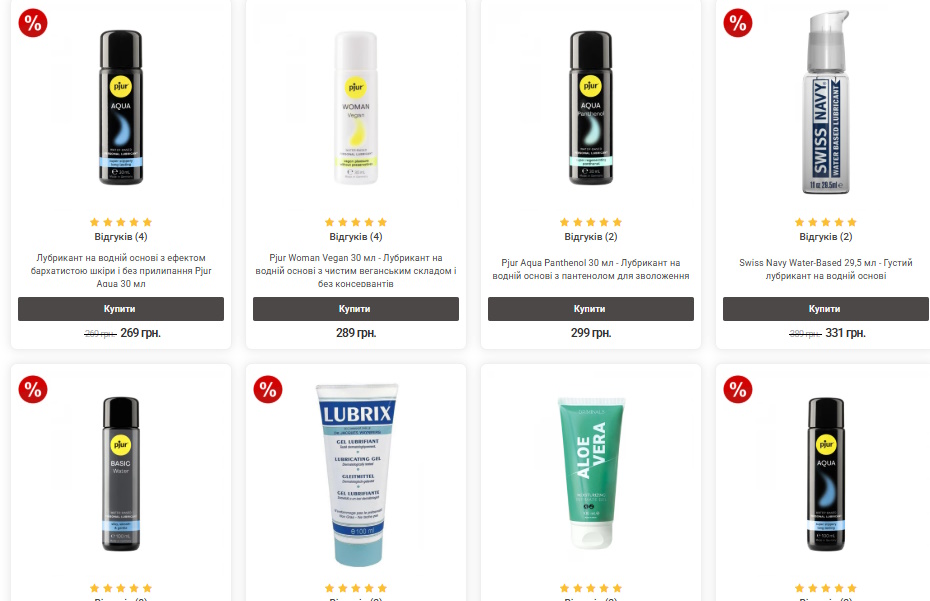Open Pjur Woman Vegan 30 мл product title
The height and width of the screenshot is (601, 930).
tap(356, 271)
